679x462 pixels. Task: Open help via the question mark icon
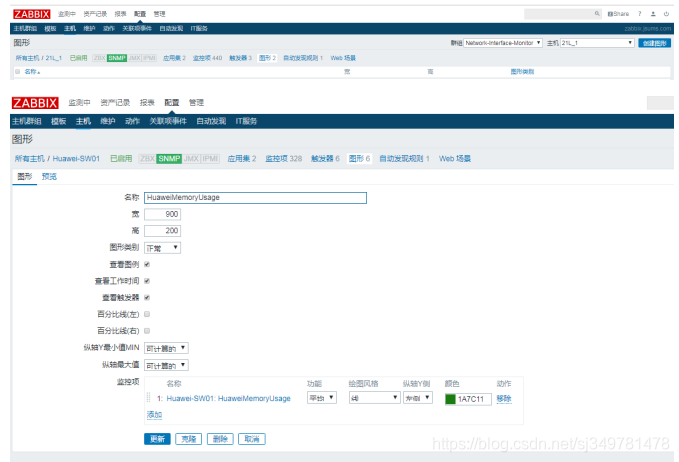[x=640, y=14]
